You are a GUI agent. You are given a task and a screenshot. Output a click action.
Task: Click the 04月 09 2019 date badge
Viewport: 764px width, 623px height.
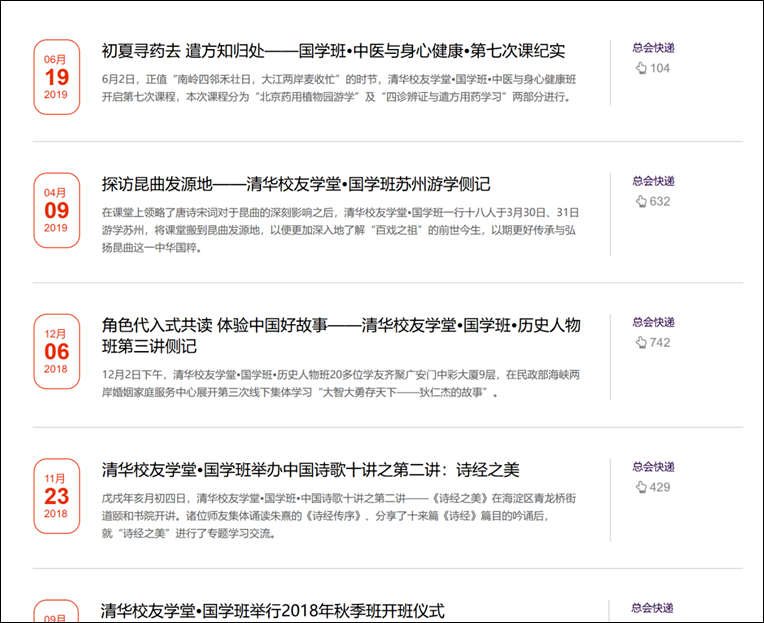57,210
